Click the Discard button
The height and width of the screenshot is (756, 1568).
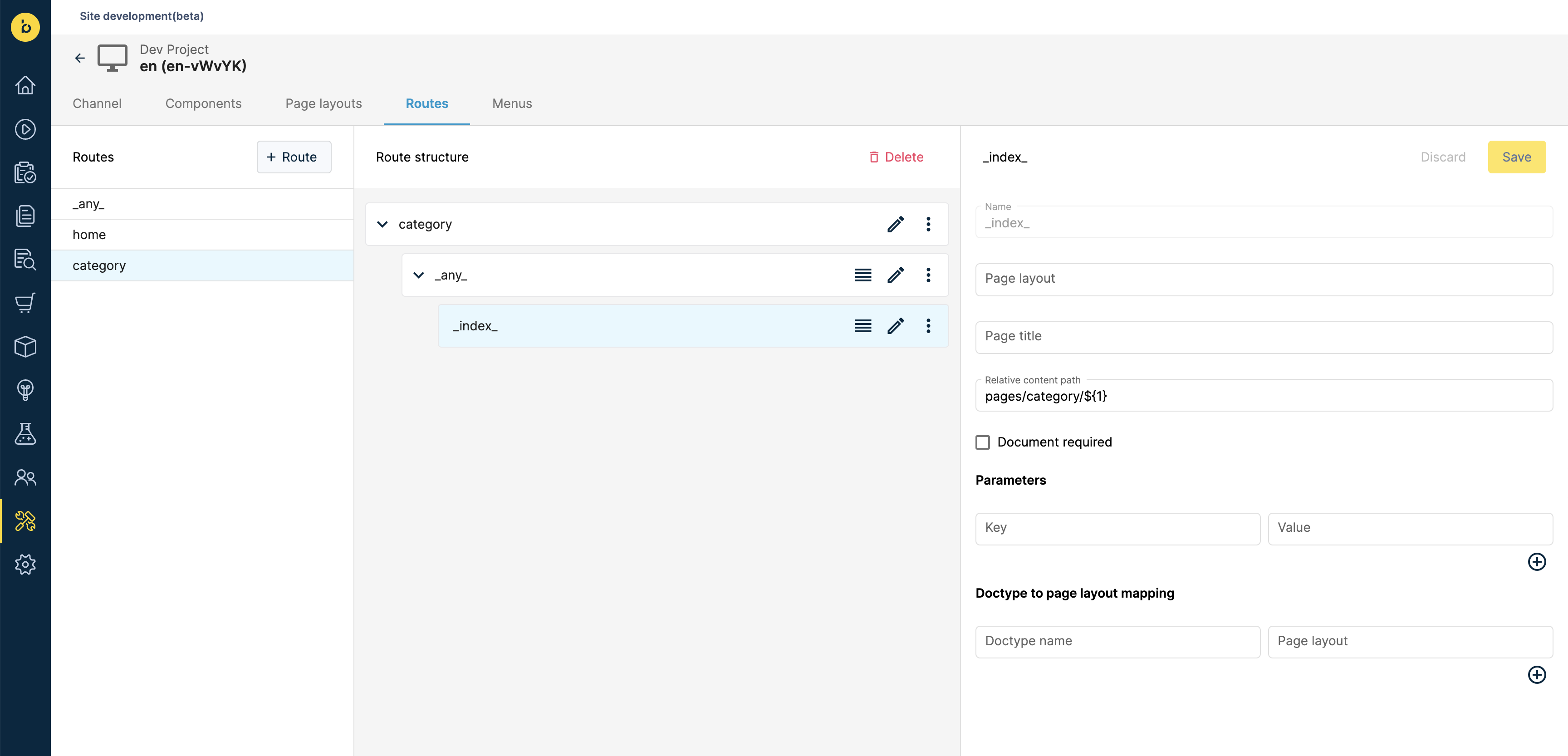[1443, 157]
